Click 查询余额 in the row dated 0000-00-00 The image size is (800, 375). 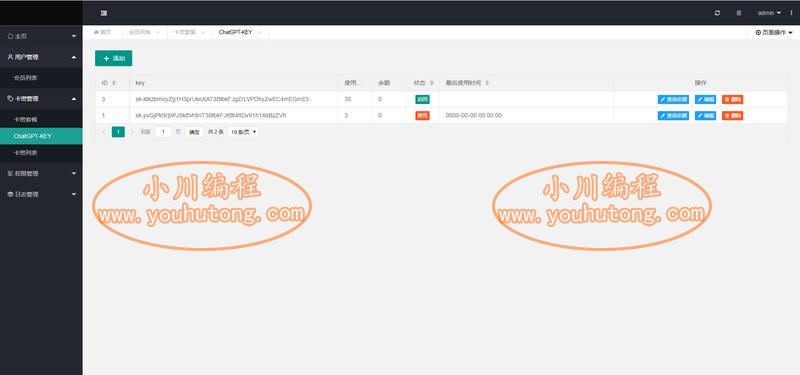coord(673,116)
